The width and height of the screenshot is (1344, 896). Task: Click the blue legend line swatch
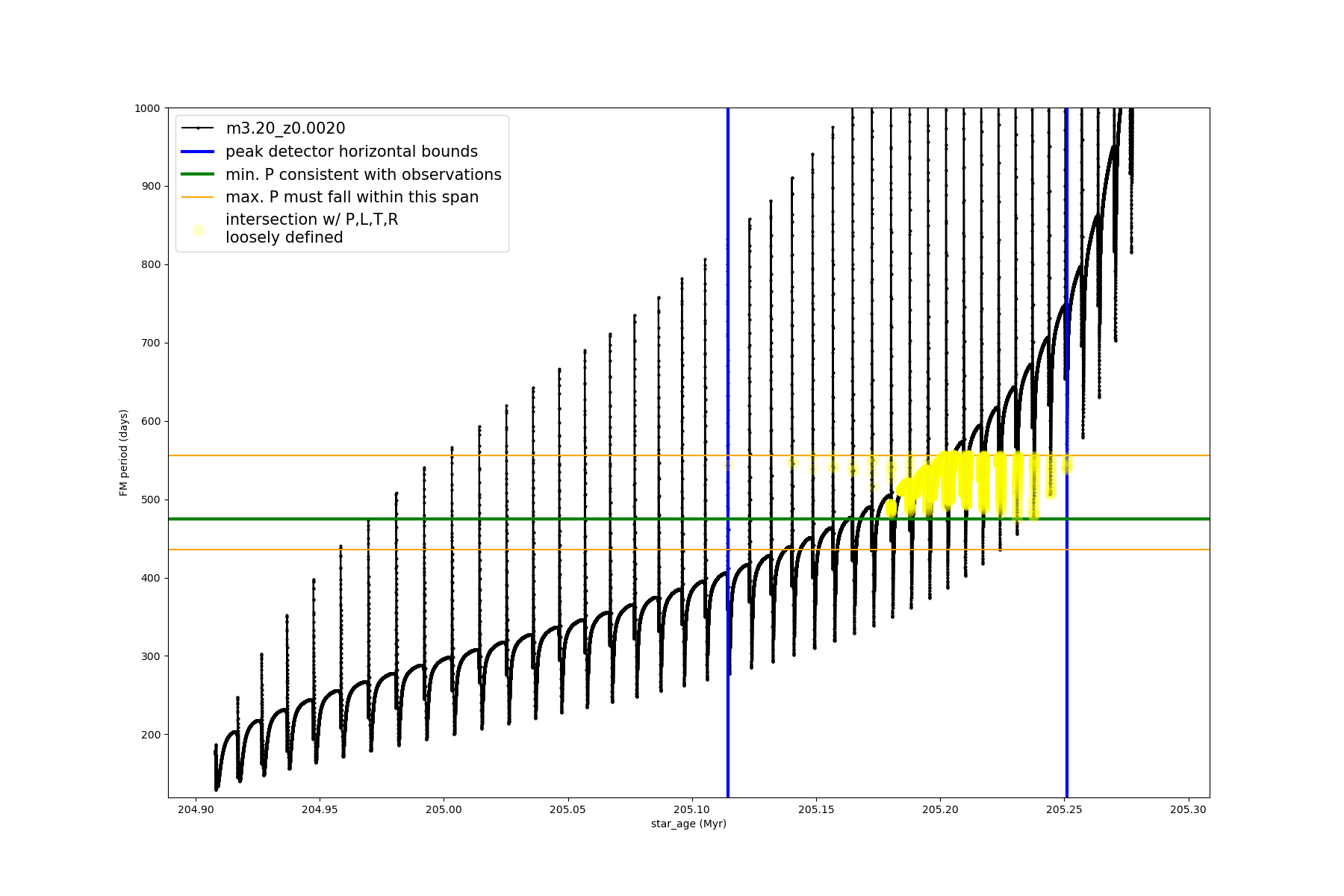[198, 152]
